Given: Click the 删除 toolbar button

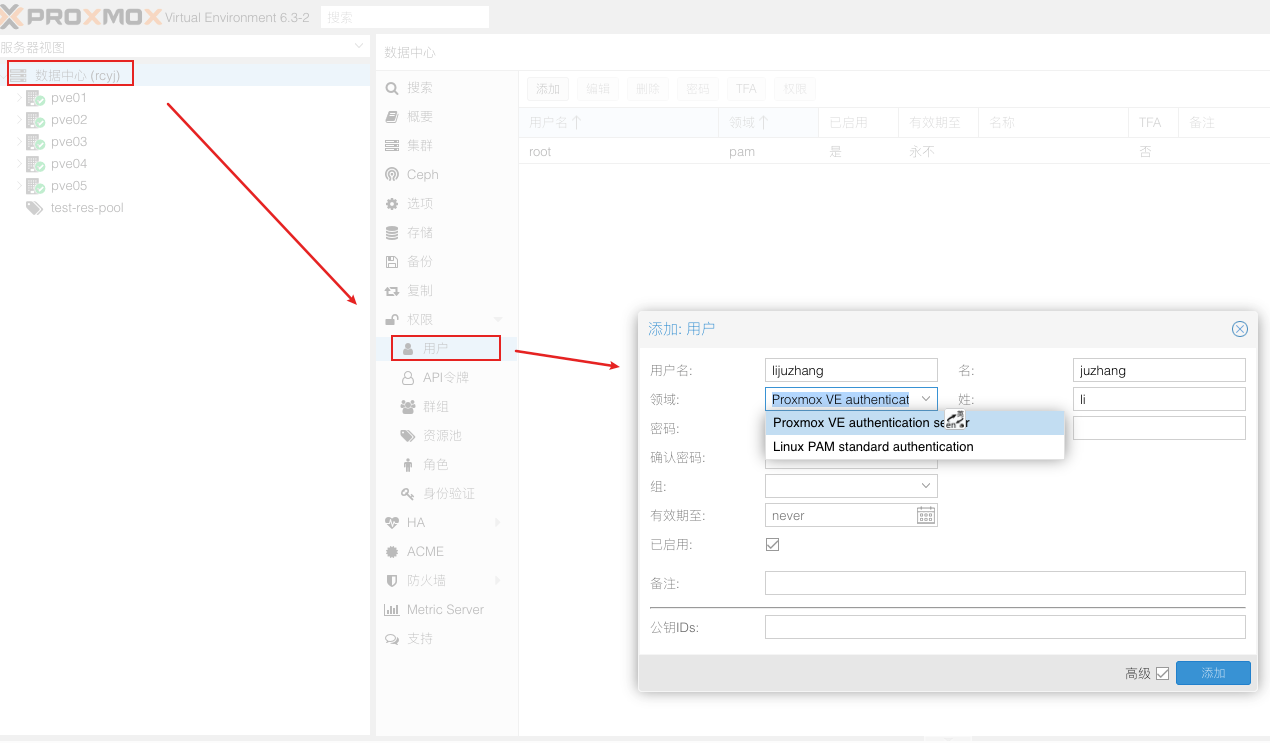Looking at the screenshot, I should click(648, 89).
